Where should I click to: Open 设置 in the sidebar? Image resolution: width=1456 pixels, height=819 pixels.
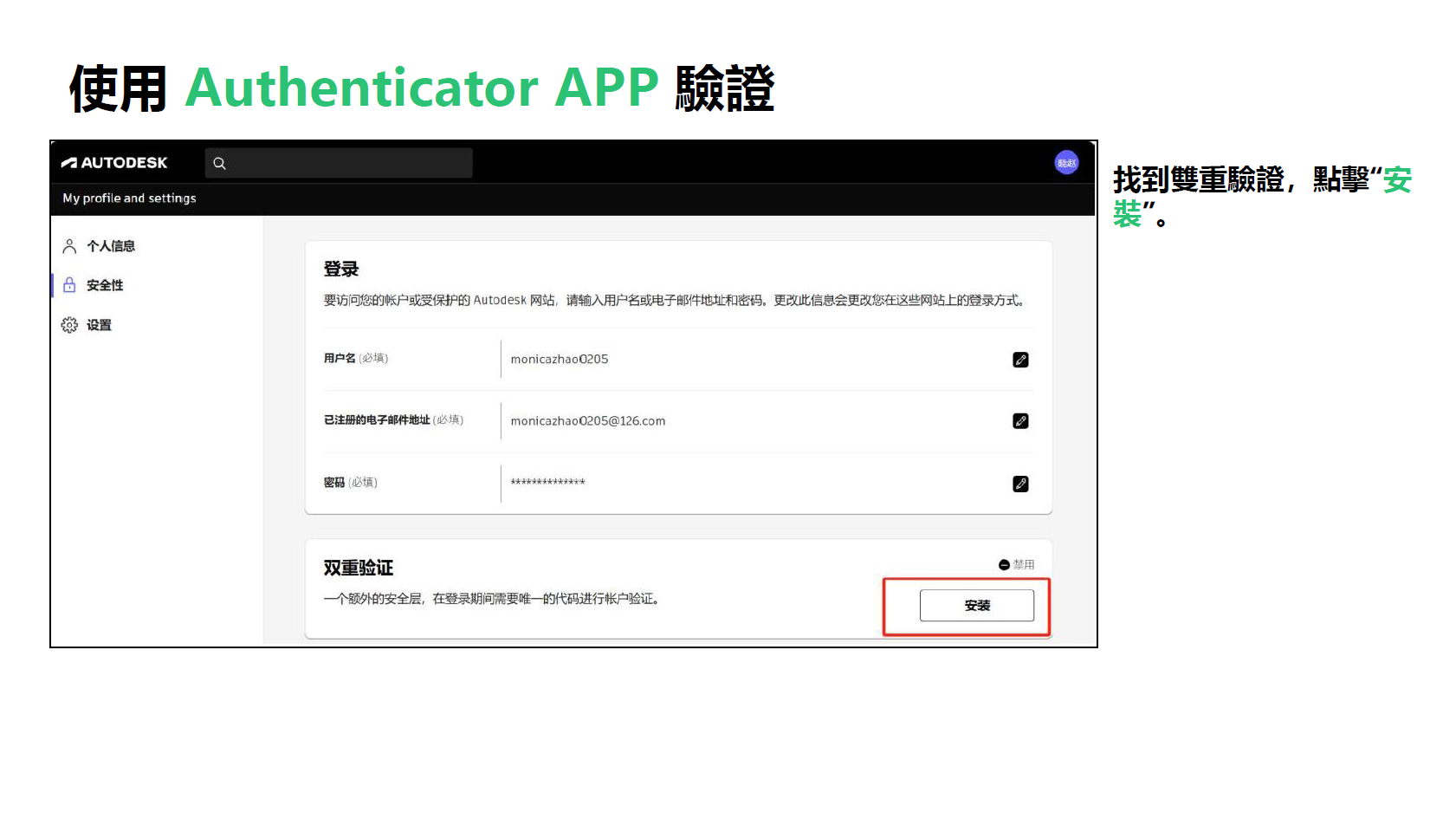click(99, 325)
